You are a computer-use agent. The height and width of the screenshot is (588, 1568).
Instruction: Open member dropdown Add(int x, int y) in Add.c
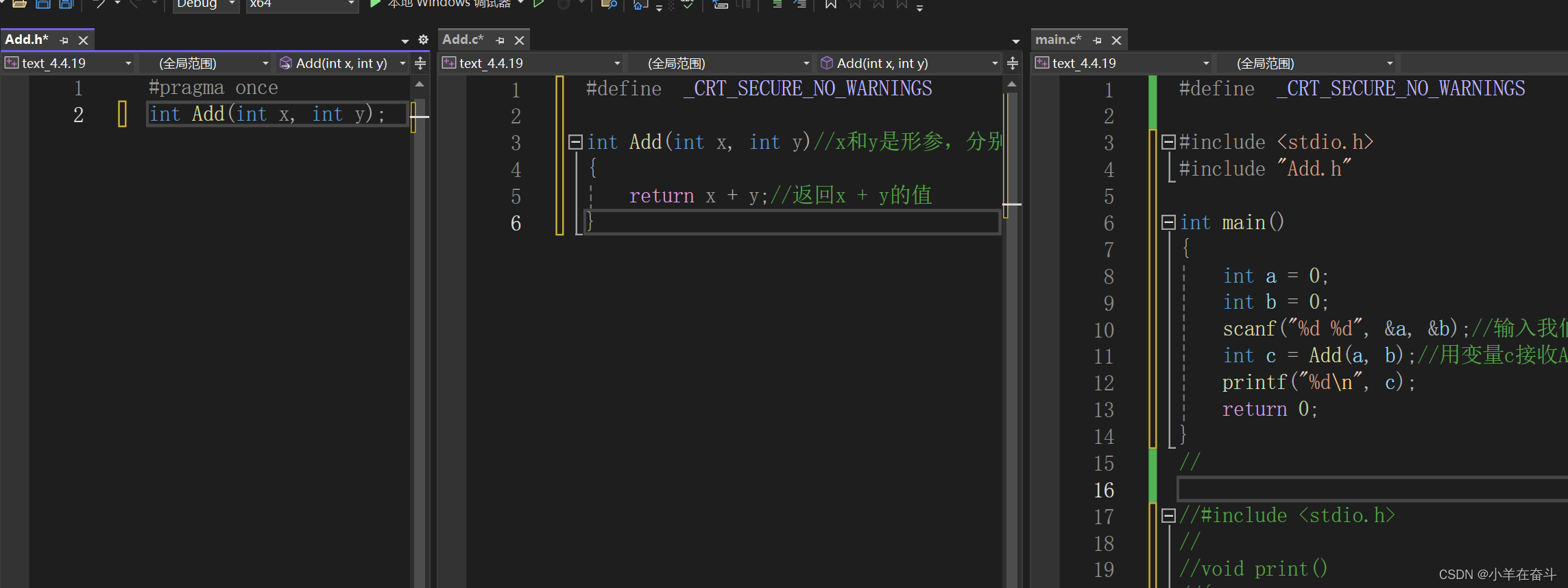point(910,64)
